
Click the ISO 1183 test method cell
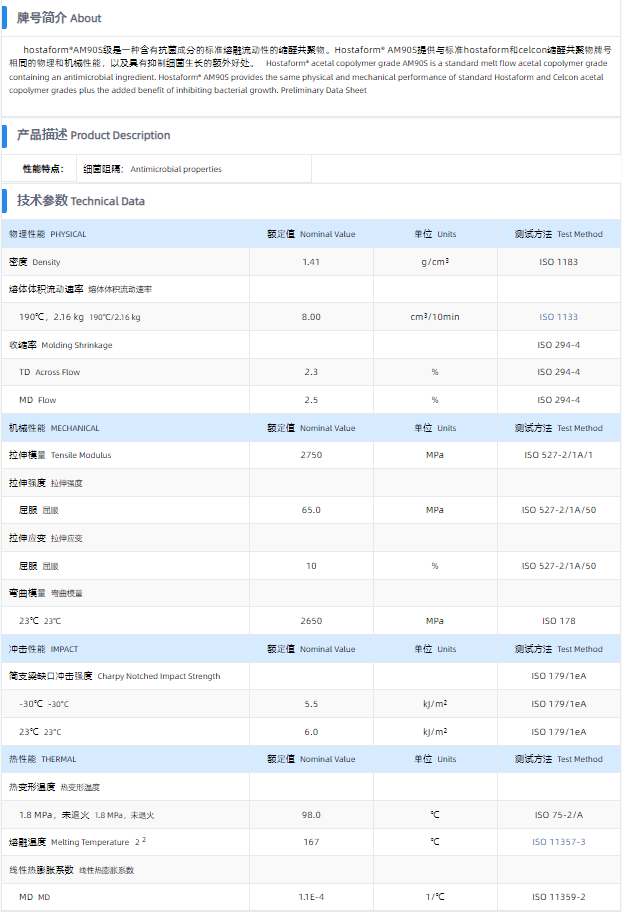point(558,262)
